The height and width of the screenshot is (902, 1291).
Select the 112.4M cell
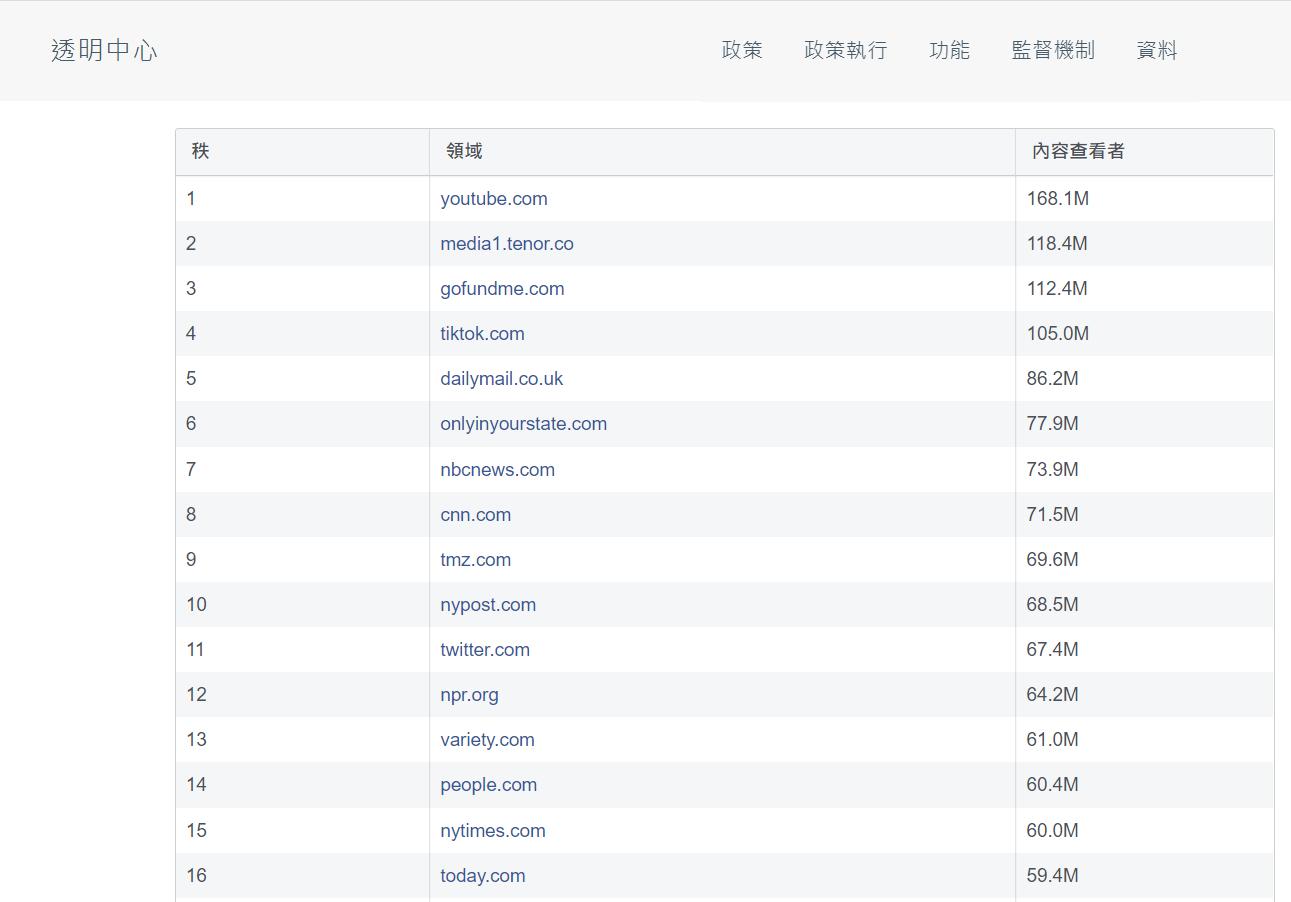point(1144,289)
